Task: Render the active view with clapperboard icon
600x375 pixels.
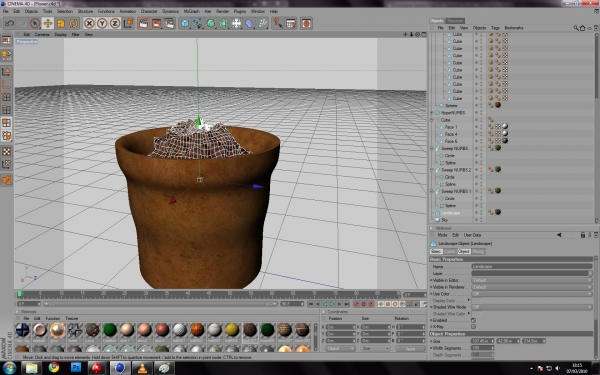Action: point(143,23)
